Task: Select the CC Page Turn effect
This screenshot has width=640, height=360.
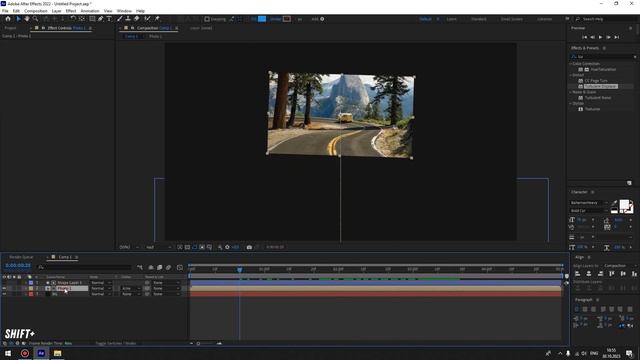Action: (x=596, y=81)
